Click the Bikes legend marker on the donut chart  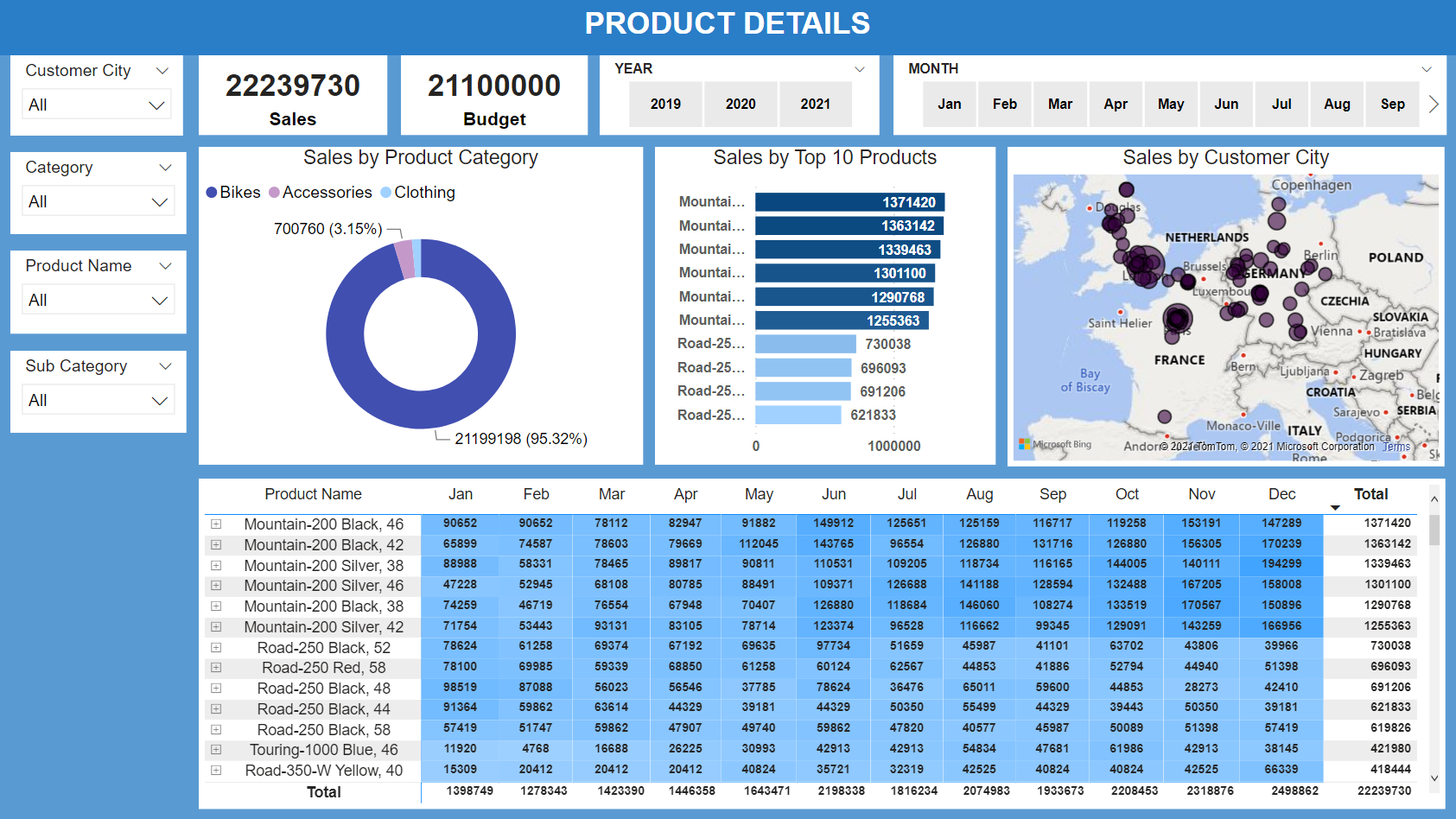point(212,192)
